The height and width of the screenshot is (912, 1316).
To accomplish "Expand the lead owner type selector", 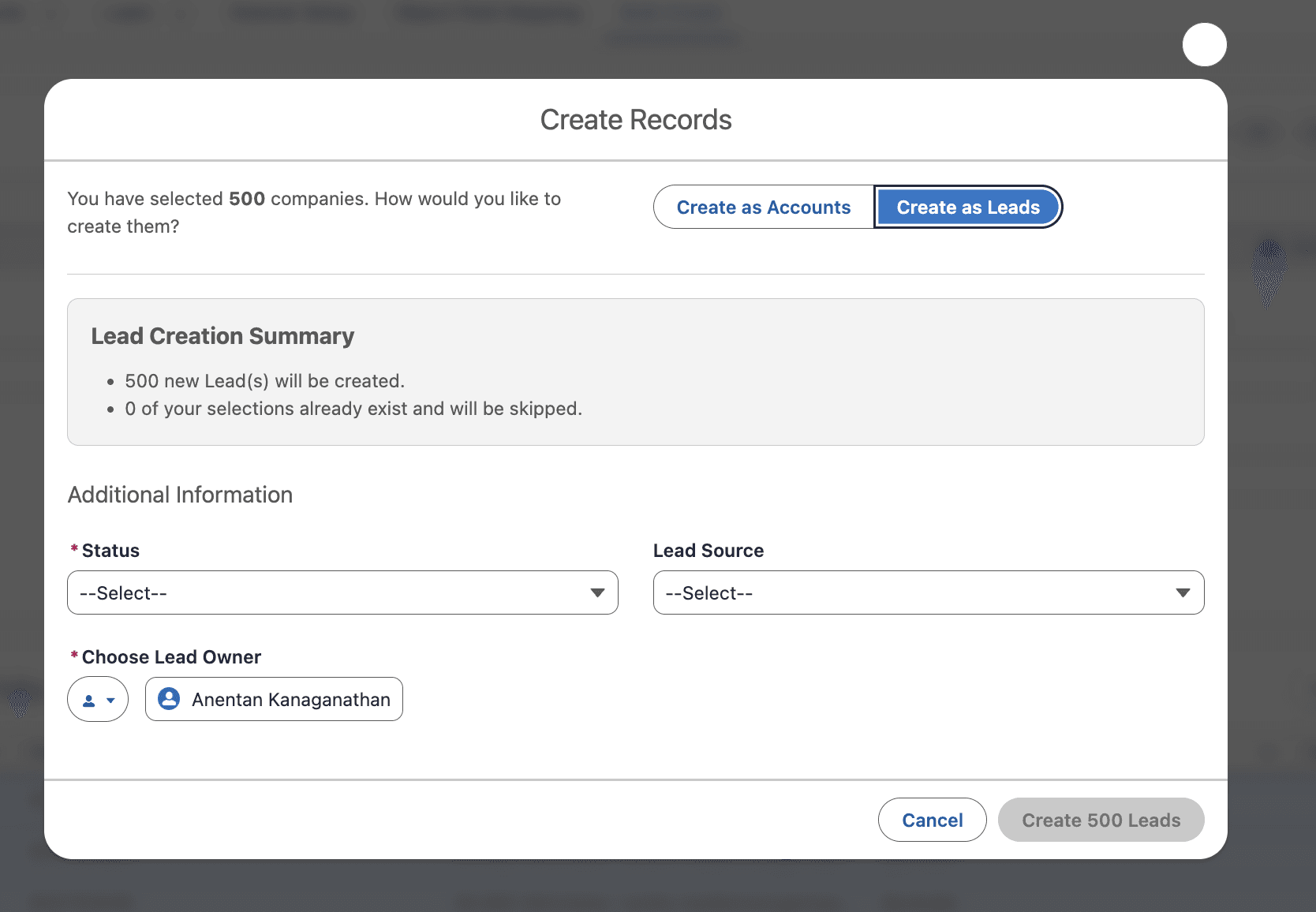I will click(97, 699).
